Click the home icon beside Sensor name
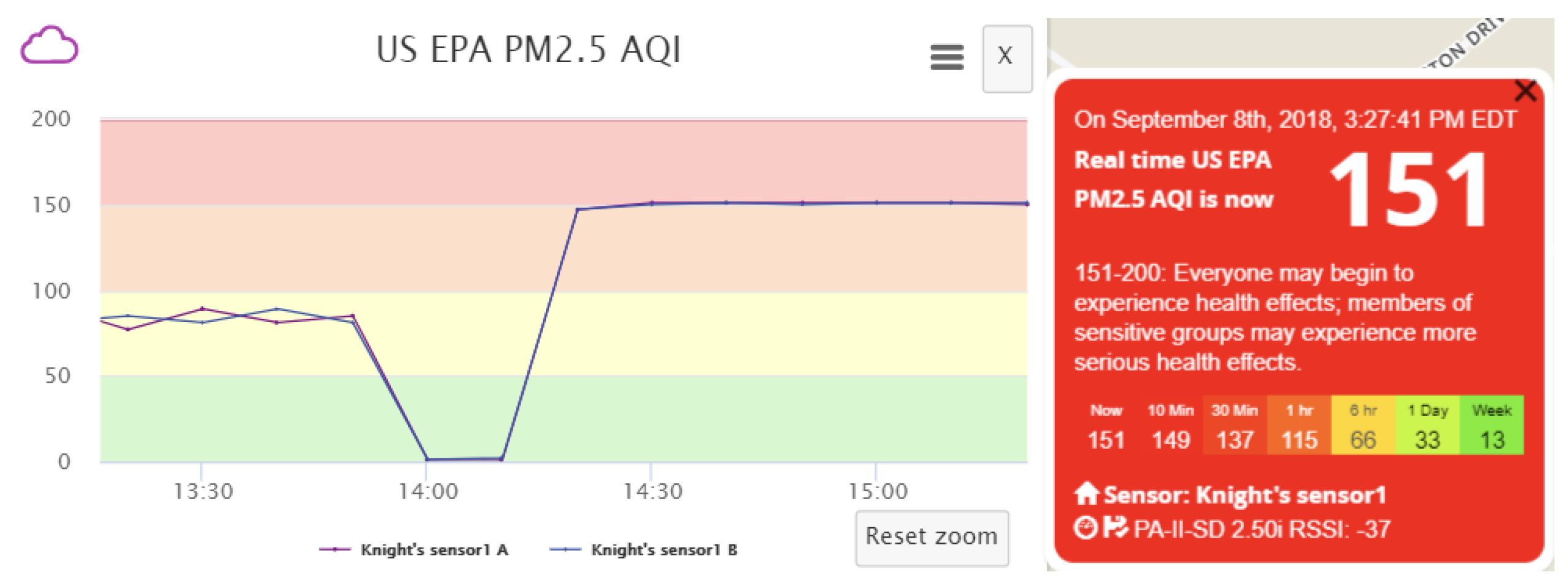 click(x=1086, y=493)
